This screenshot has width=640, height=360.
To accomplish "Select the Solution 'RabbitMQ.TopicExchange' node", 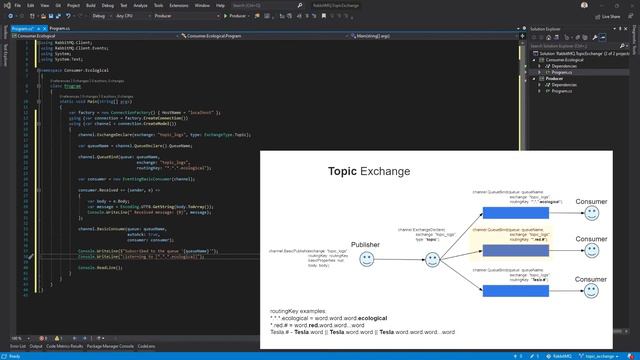I will coord(580,53).
